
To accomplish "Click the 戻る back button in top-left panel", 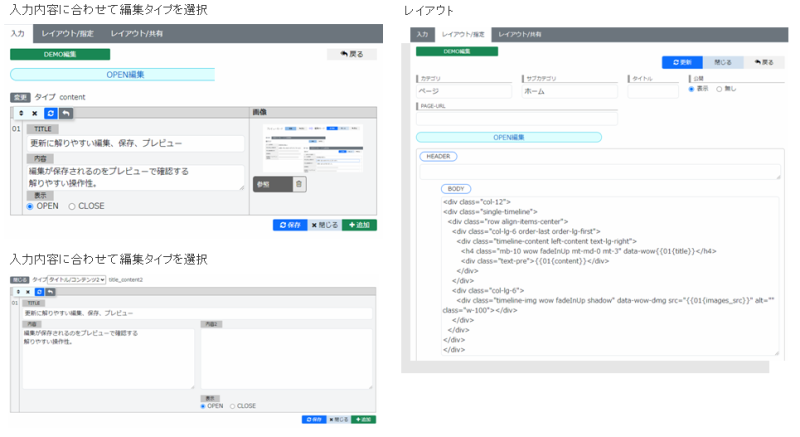I will [351, 54].
